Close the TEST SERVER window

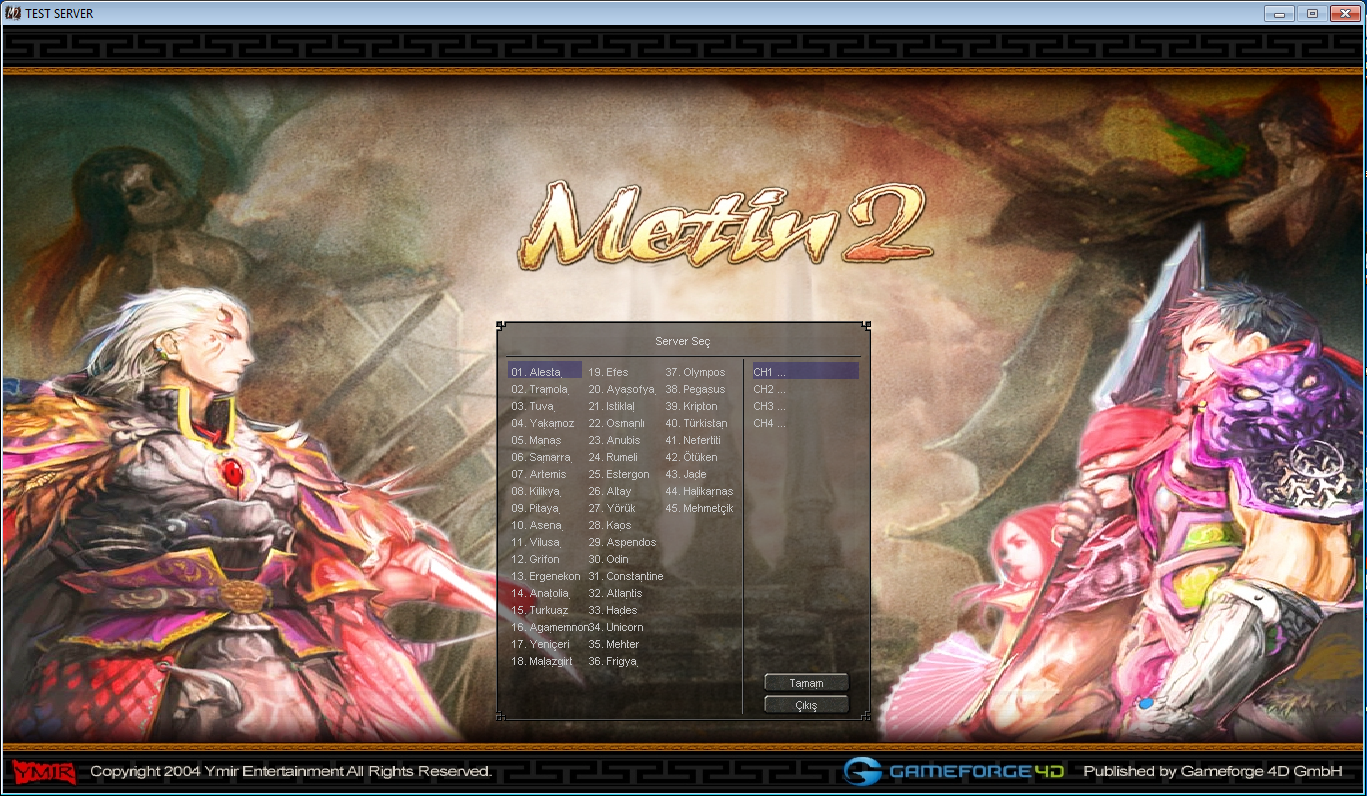point(1343,13)
